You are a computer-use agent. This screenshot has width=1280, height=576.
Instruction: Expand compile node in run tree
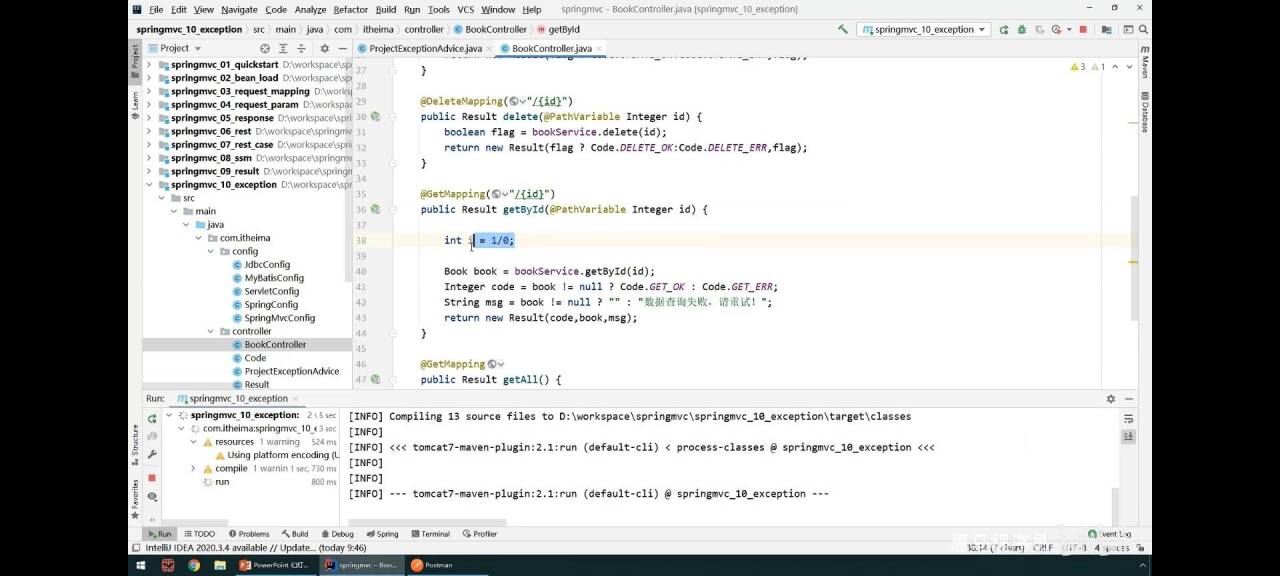coord(193,468)
